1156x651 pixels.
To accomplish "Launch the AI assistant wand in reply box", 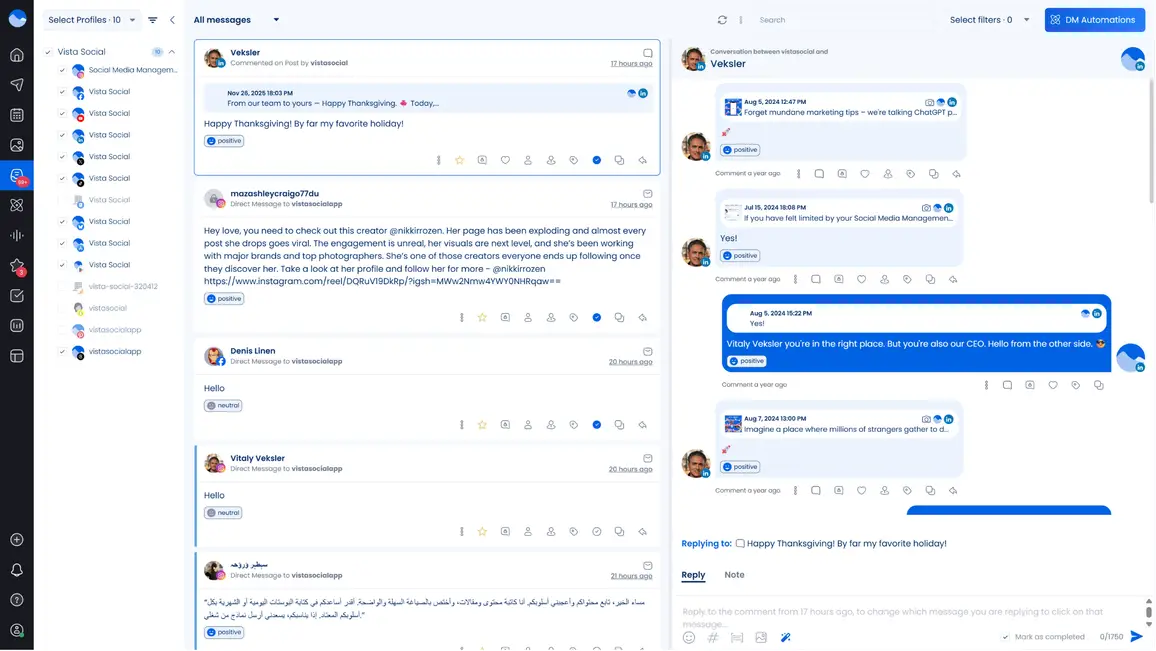I will point(786,637).
